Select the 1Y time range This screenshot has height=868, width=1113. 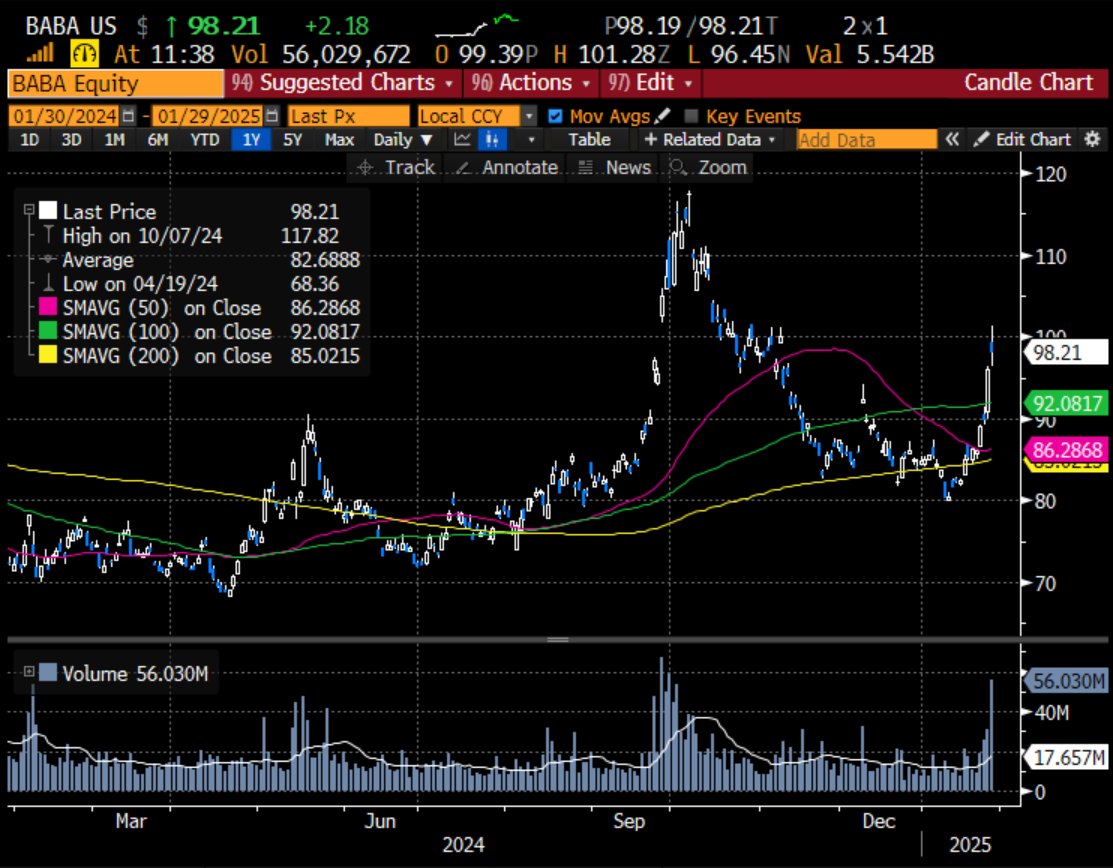click(251, 139)
